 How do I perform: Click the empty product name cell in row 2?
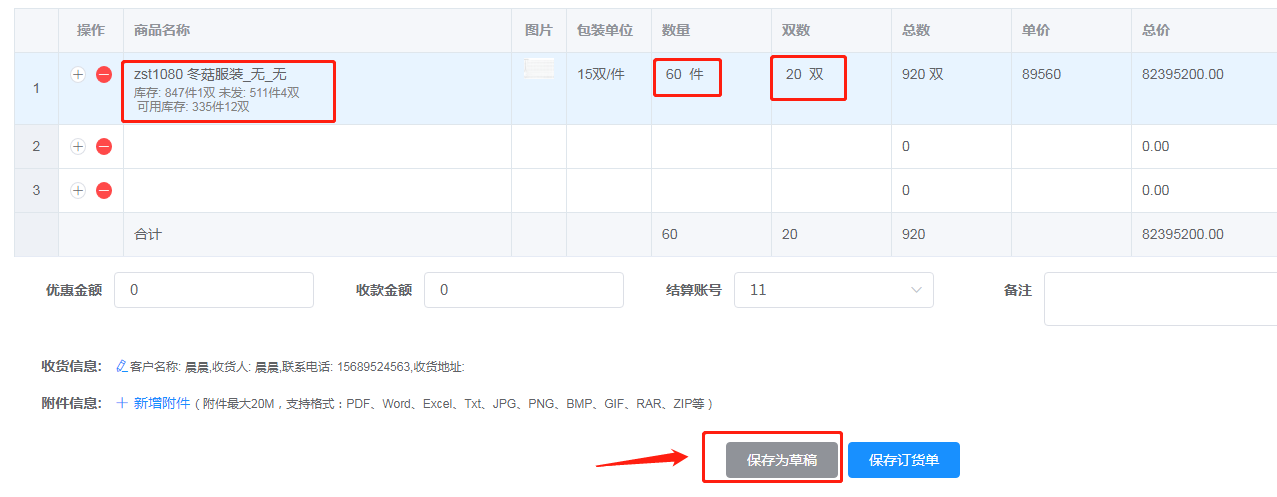317,146
